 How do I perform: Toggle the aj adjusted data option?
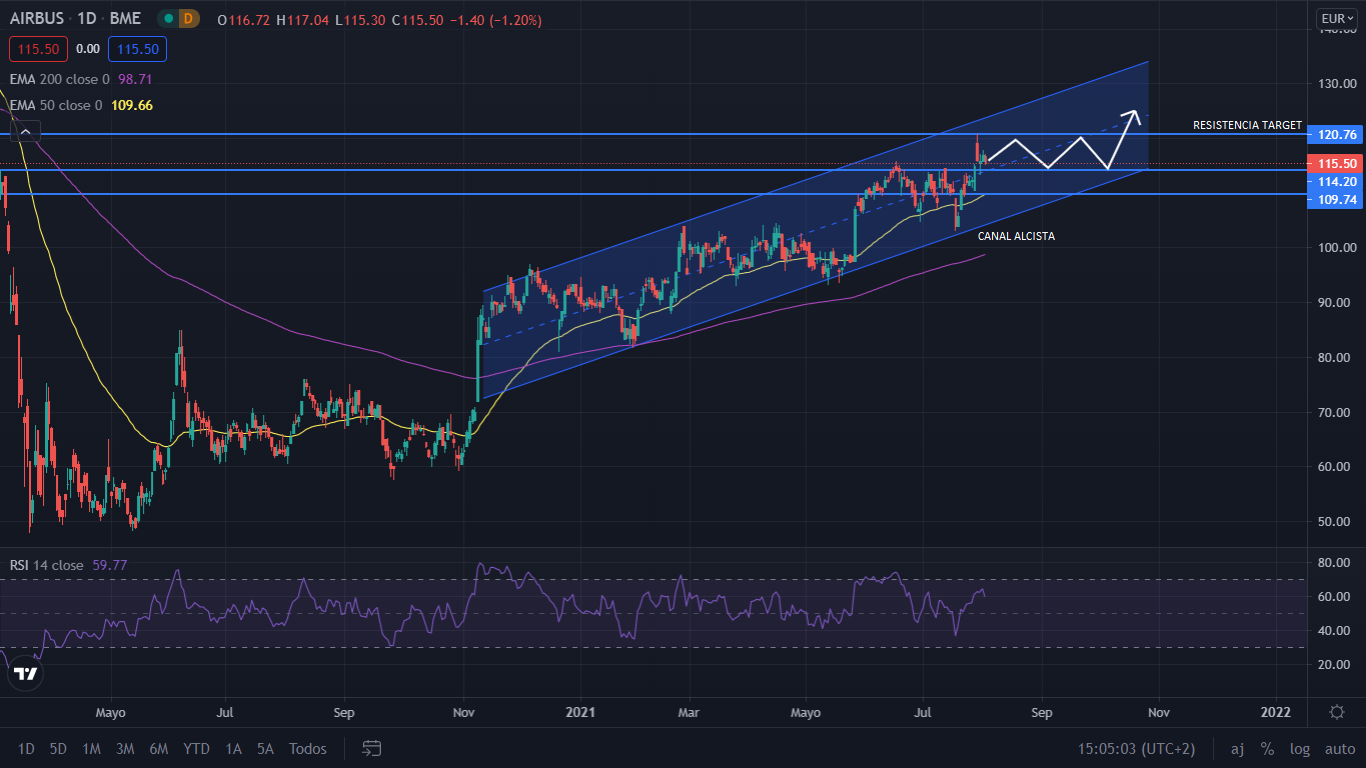pos(1237,748)
